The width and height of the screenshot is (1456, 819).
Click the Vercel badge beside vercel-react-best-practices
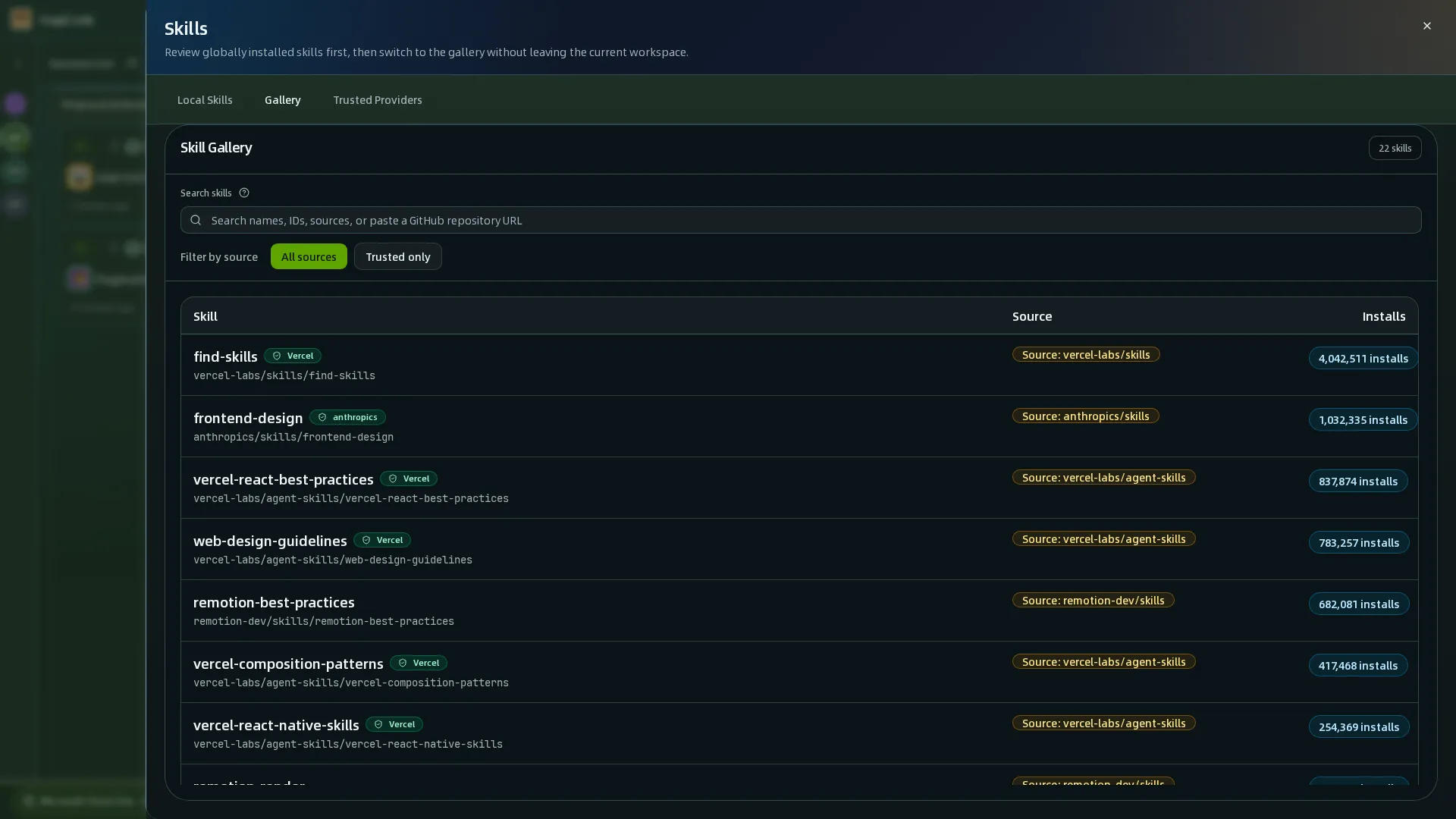click(409, 479)
